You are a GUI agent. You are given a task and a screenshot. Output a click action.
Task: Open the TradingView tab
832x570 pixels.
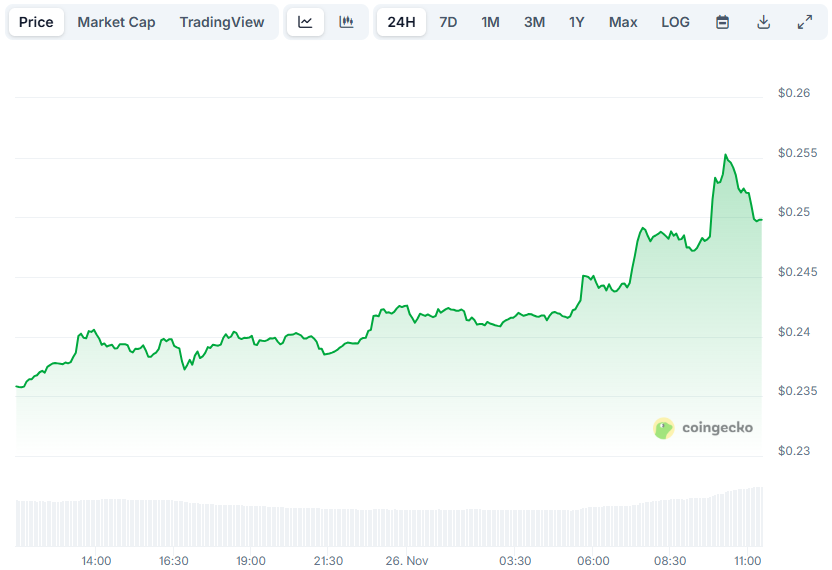click(x=222, y=22)
